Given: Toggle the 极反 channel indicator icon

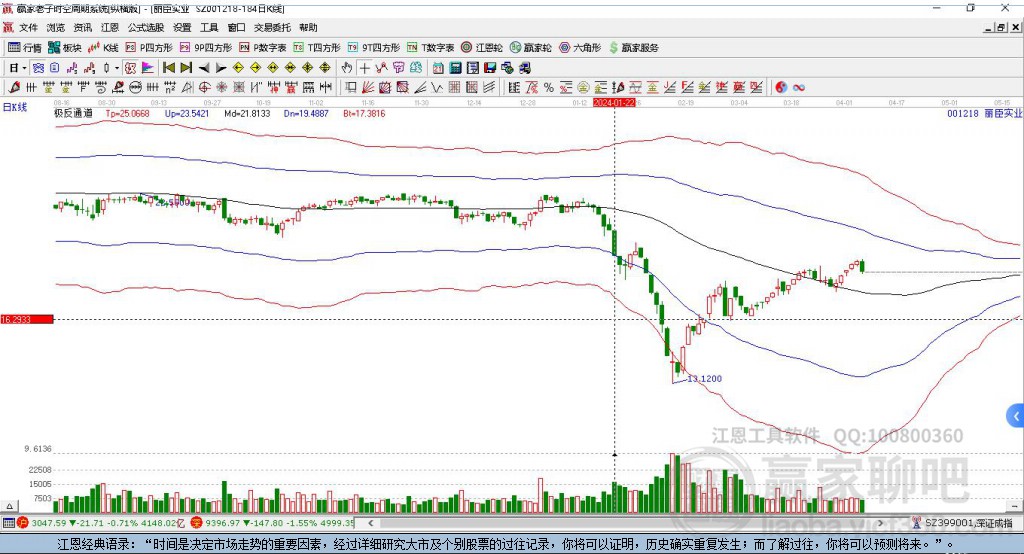Looking at the screenshot, I should pyautogui.click(x=130, y=68).
